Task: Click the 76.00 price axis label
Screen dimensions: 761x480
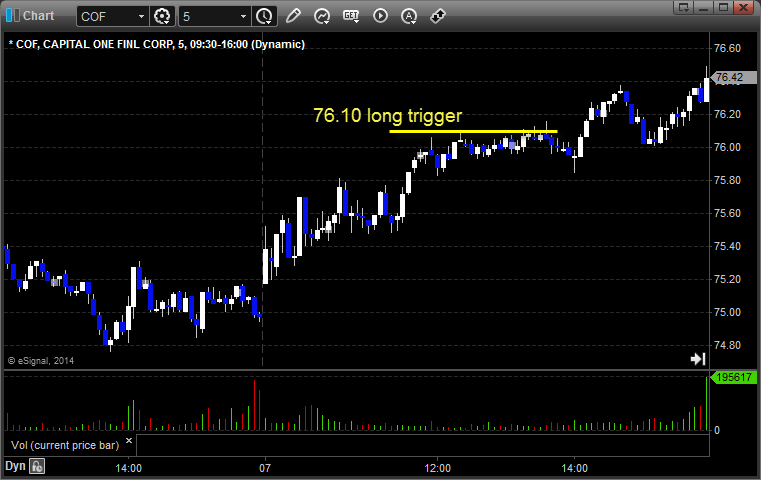Action: pyautogui.click(x=728, y=147)
